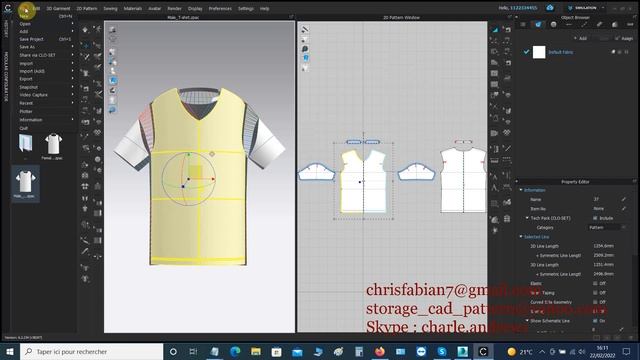Select the back bodice pattern in 2D window
The width and height of the screenshot is (640, 360).
coord(463,180)
